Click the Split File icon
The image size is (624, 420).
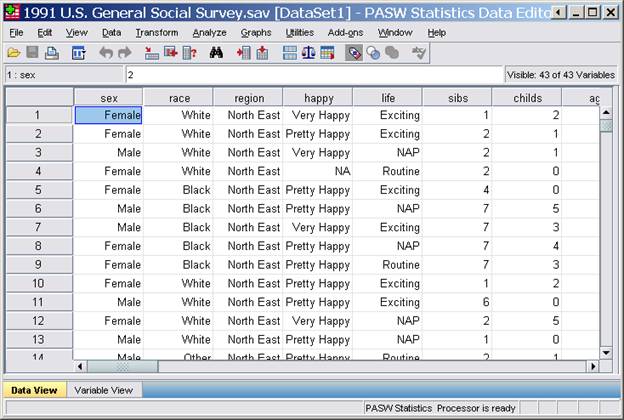click(x=290, y=53)
